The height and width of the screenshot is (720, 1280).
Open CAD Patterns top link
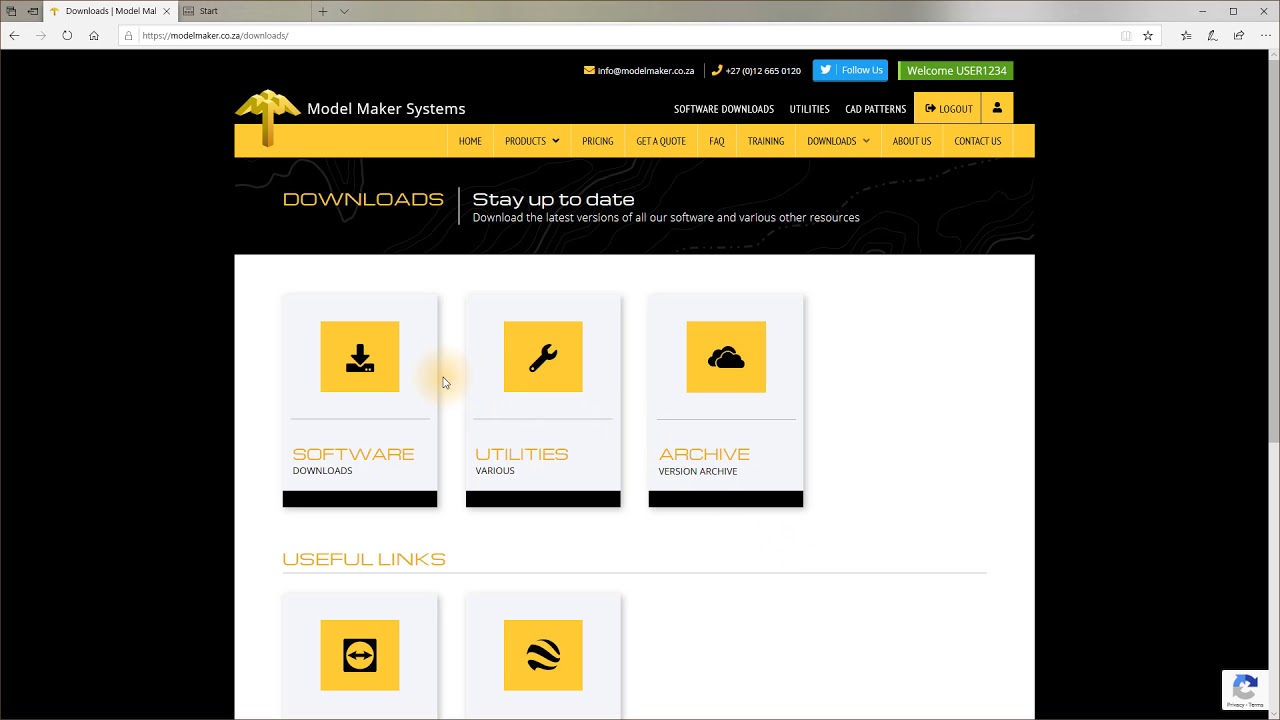pos(876,109)
